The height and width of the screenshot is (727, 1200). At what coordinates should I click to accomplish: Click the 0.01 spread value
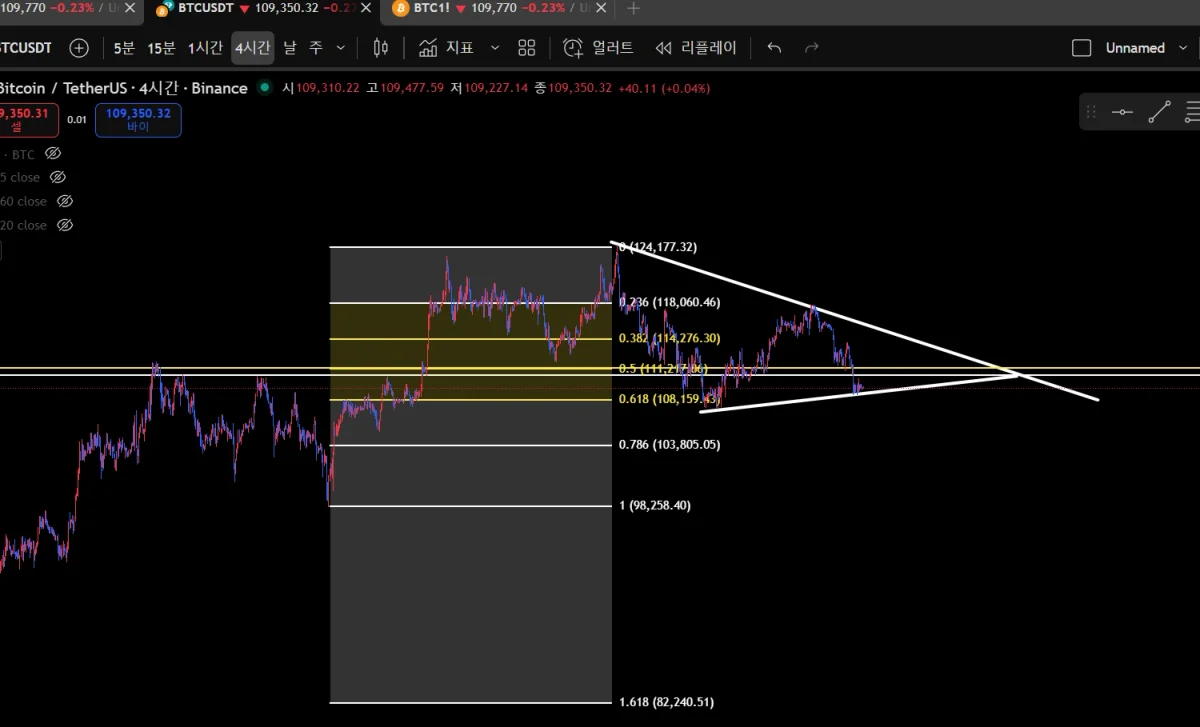pyautogui.click(x=77, y=120)
